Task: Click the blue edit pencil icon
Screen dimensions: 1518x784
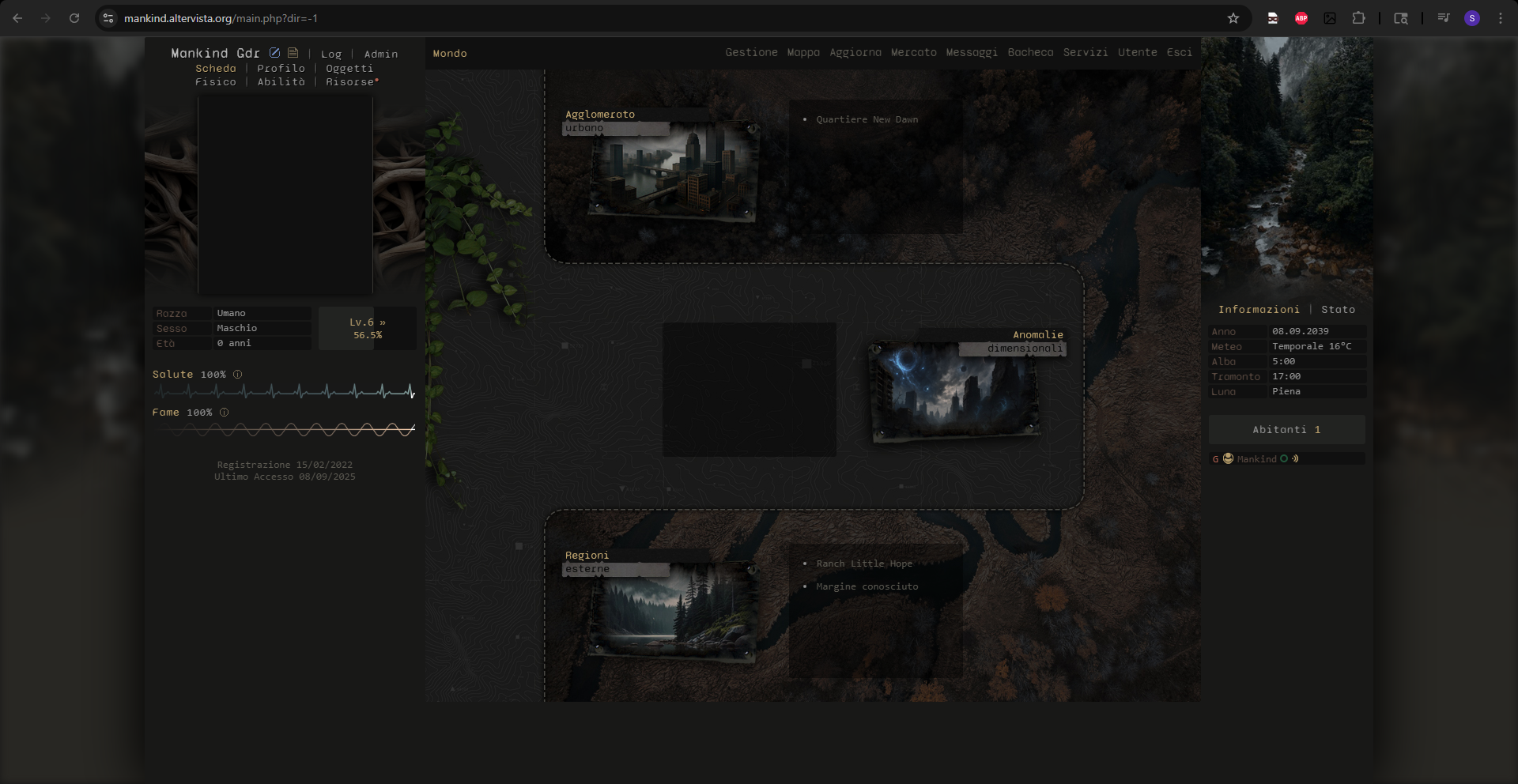Action: [x=274, y=53]
